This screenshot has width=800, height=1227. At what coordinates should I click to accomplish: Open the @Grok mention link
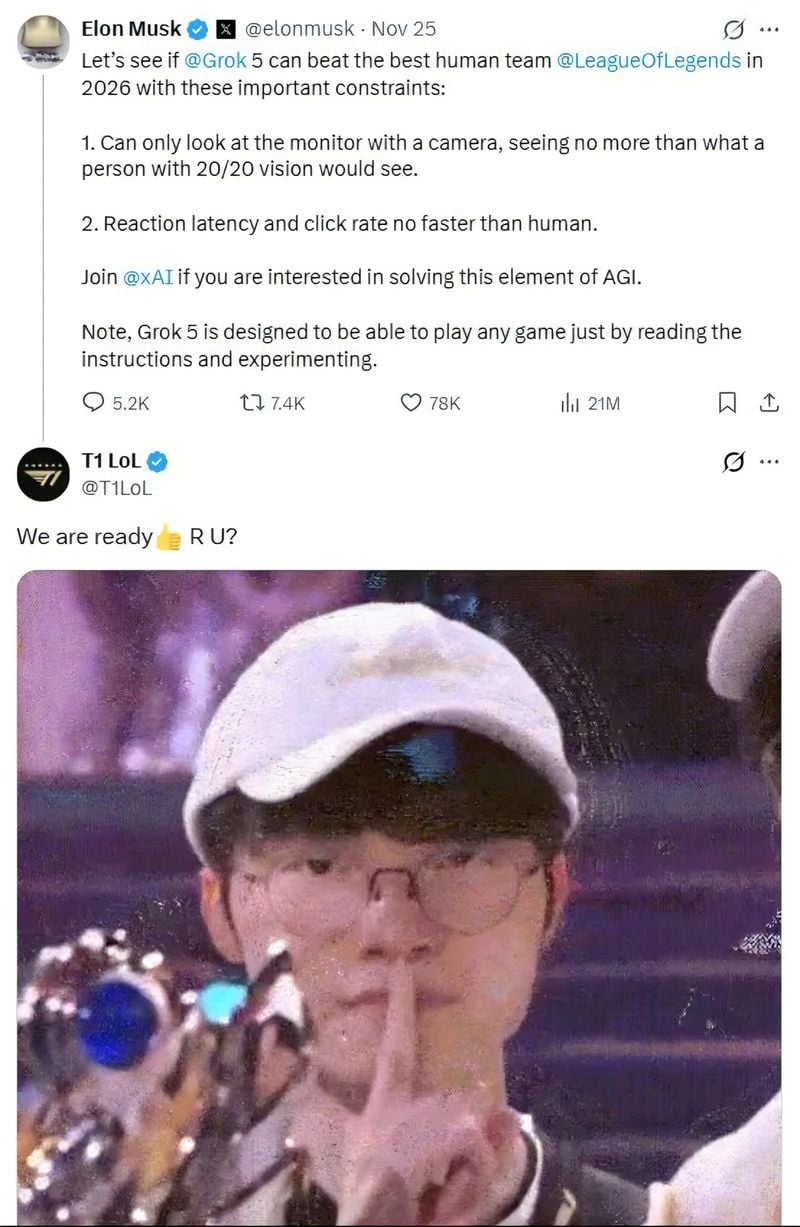216,60
